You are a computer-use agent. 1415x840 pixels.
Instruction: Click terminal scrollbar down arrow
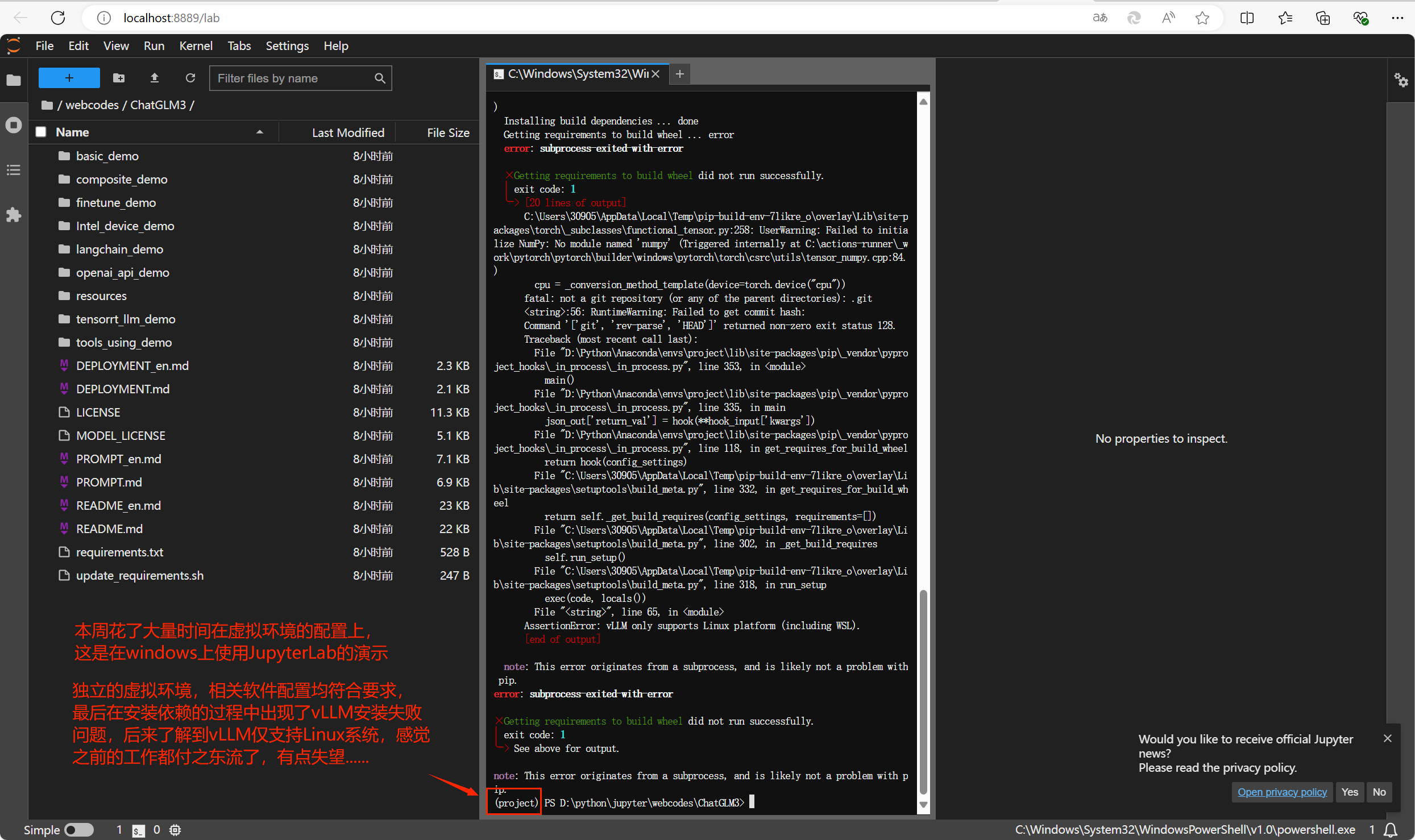tap(923, 805)
